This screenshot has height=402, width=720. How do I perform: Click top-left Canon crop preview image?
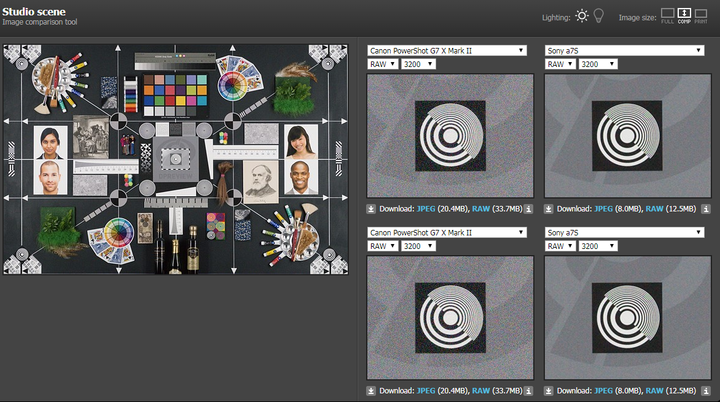point(450,136)
